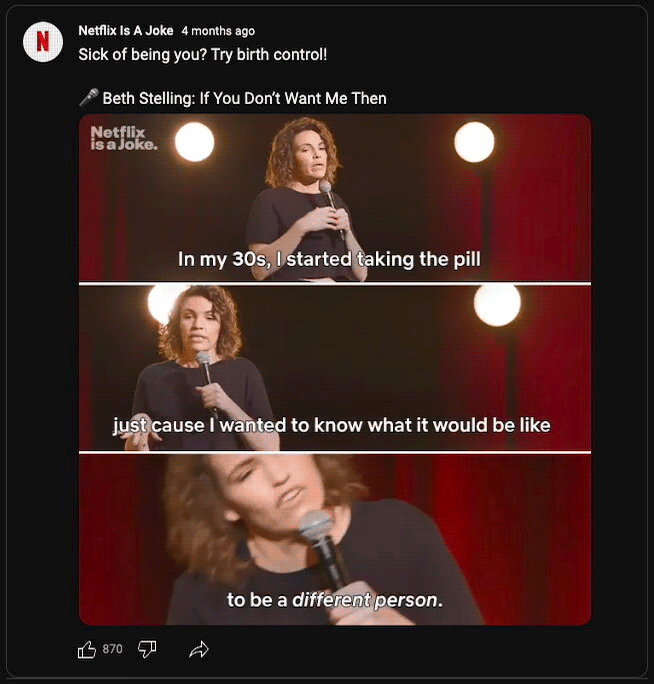
Task: Click the left stage light in top panel
Action: coord(195,143)
